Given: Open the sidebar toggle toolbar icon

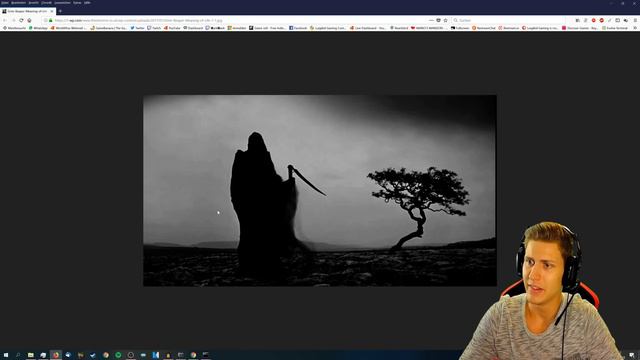Looking at the screenshot, I should pos(618,20).
